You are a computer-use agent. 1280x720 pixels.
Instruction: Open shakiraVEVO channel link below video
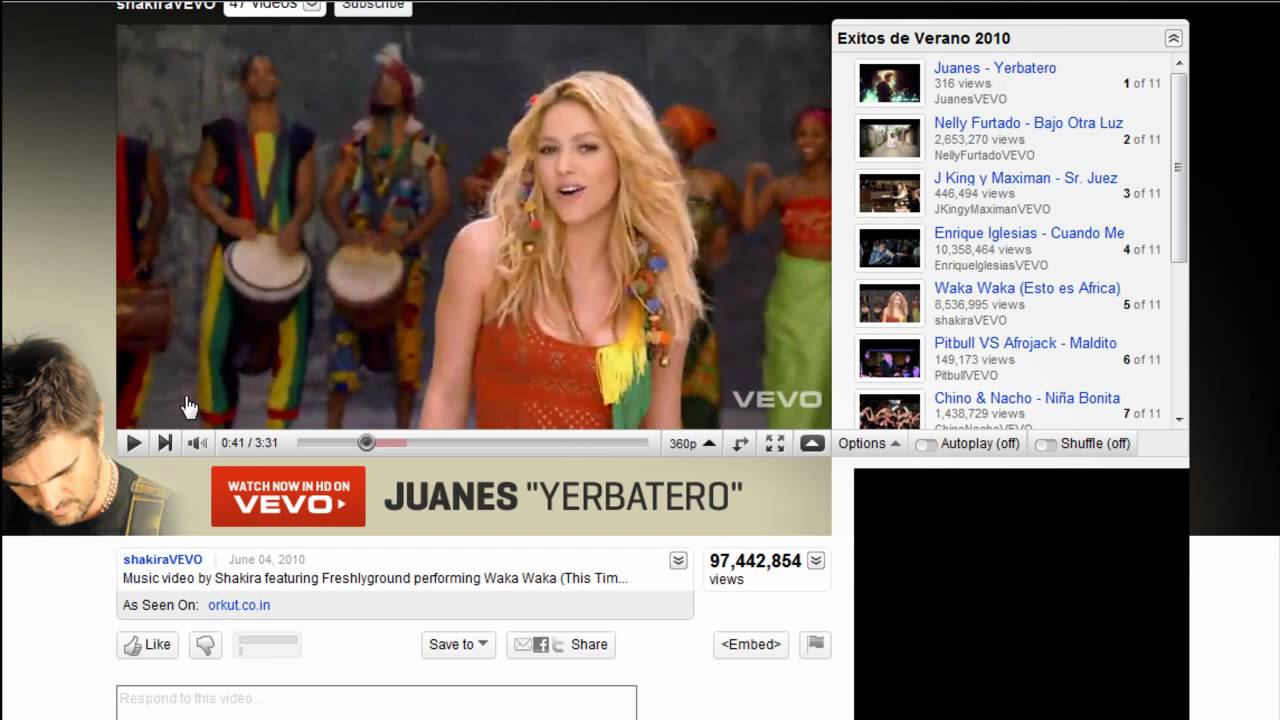click(162, 560)
